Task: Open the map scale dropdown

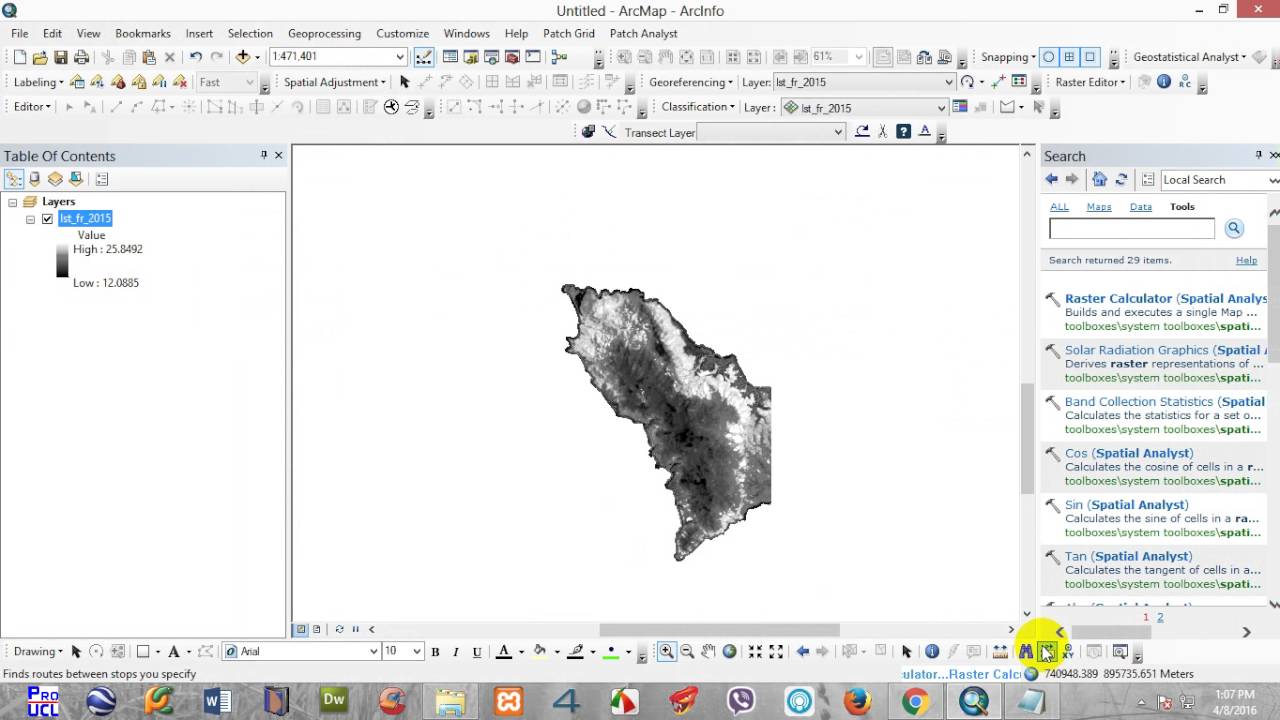Action: [x=399, y=57]
